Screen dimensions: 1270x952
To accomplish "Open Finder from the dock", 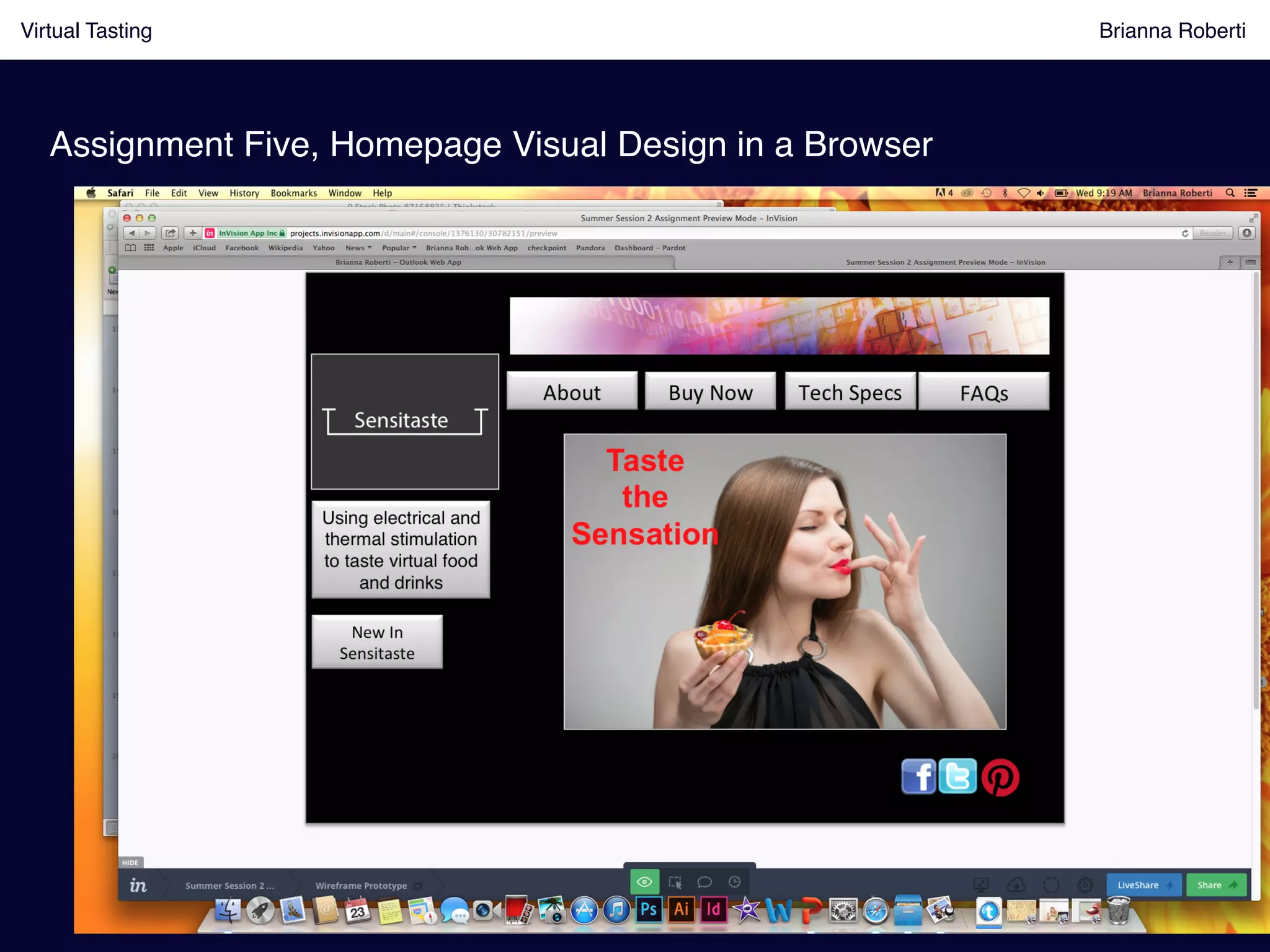I will [228, 910].
